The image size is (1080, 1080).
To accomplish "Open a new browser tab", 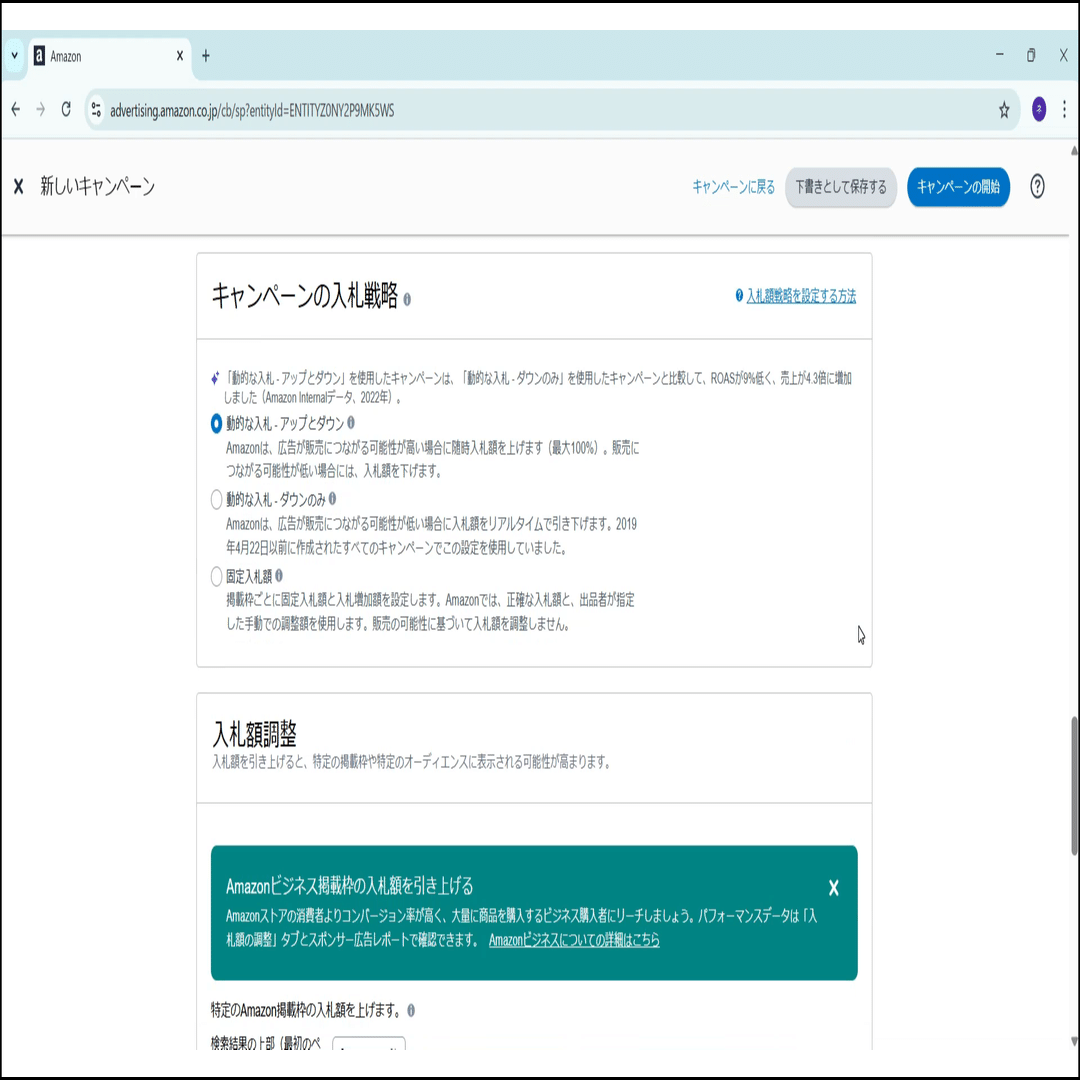I will point(205,56).
